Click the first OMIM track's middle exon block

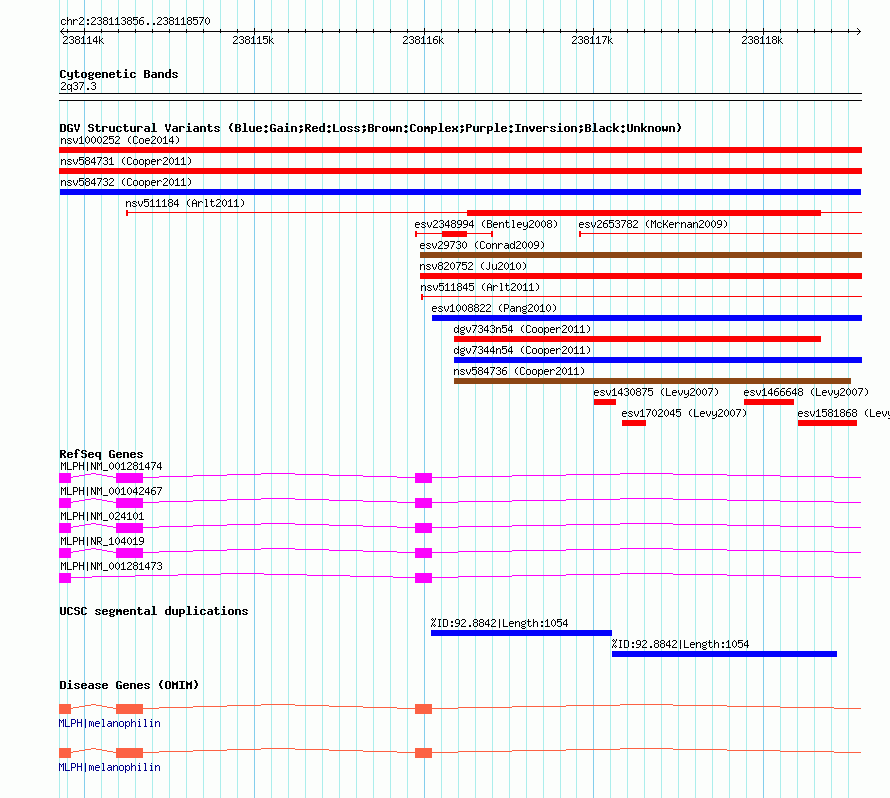[x=423, y=709]
